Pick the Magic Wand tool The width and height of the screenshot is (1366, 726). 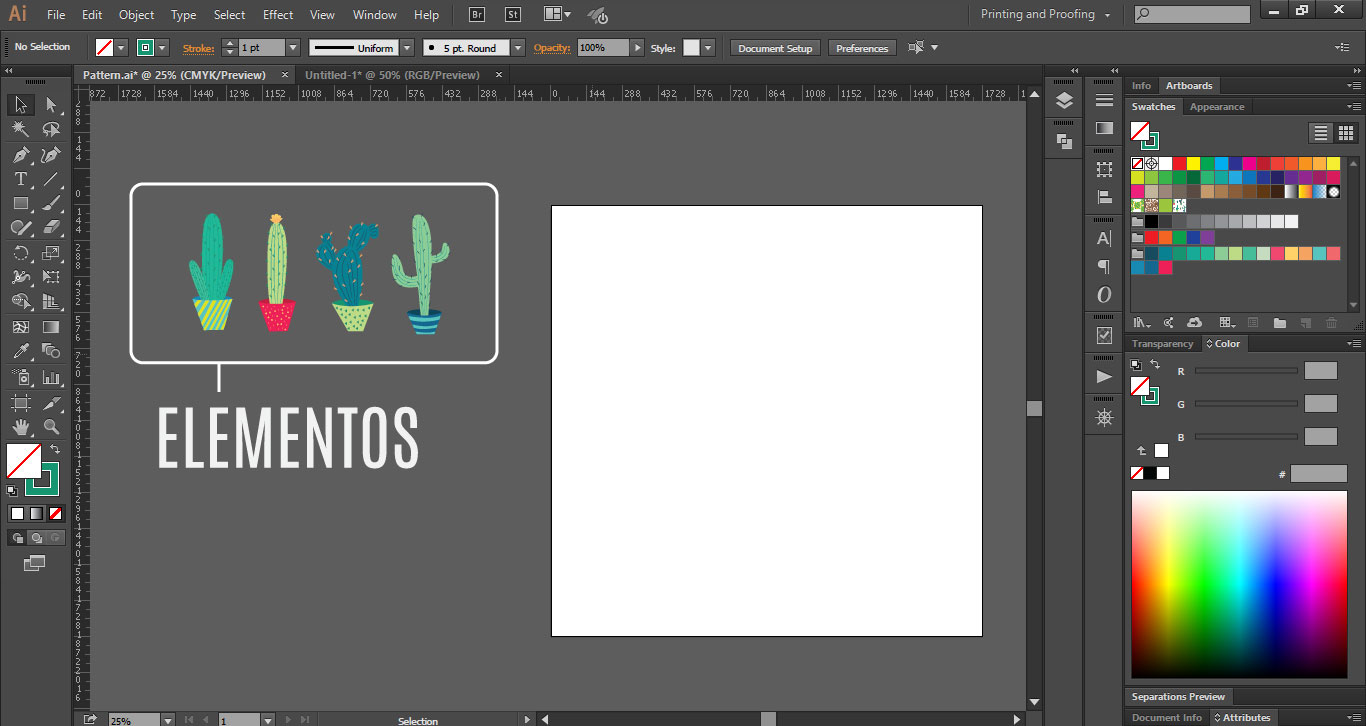(21, 130)
